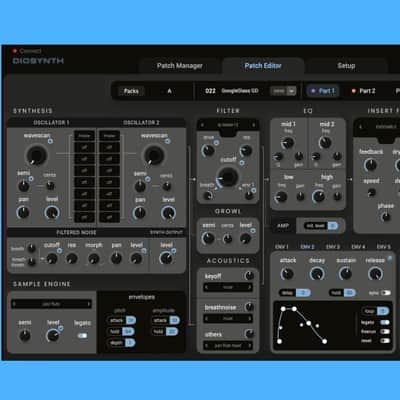This screenshot has height=400, width=400.
Task: Click Filter env 1 modulation icon
Action: 254,190
